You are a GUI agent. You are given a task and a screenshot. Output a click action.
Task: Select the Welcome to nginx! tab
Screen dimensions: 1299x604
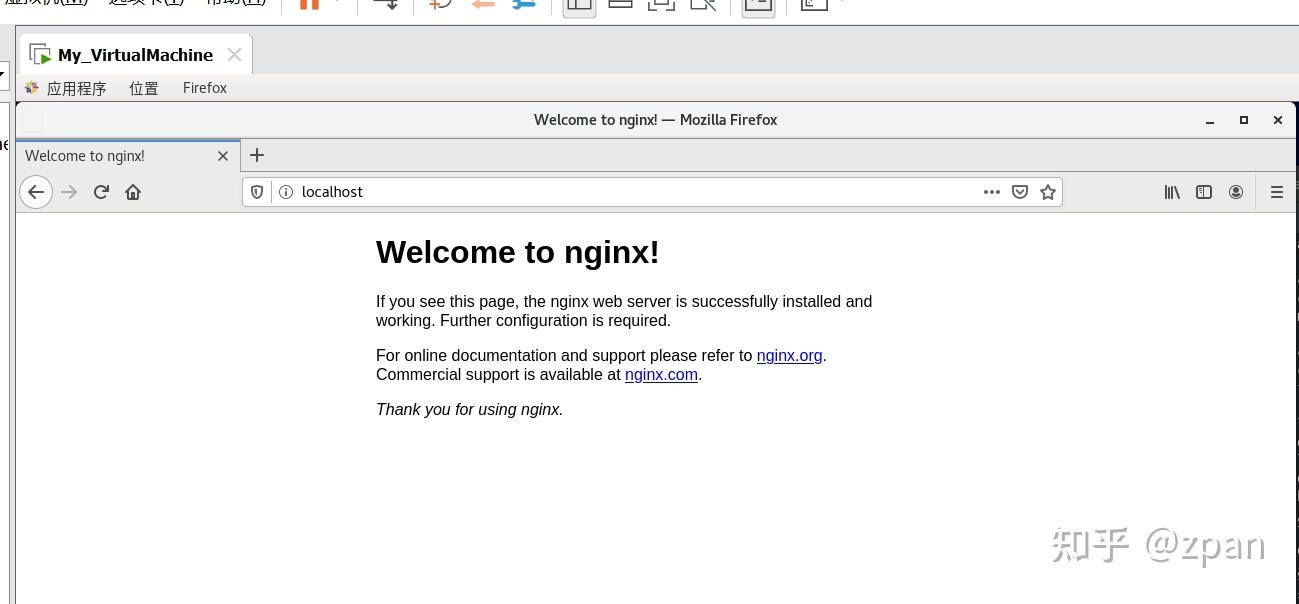pyautogui.click(x=128, y=156)
